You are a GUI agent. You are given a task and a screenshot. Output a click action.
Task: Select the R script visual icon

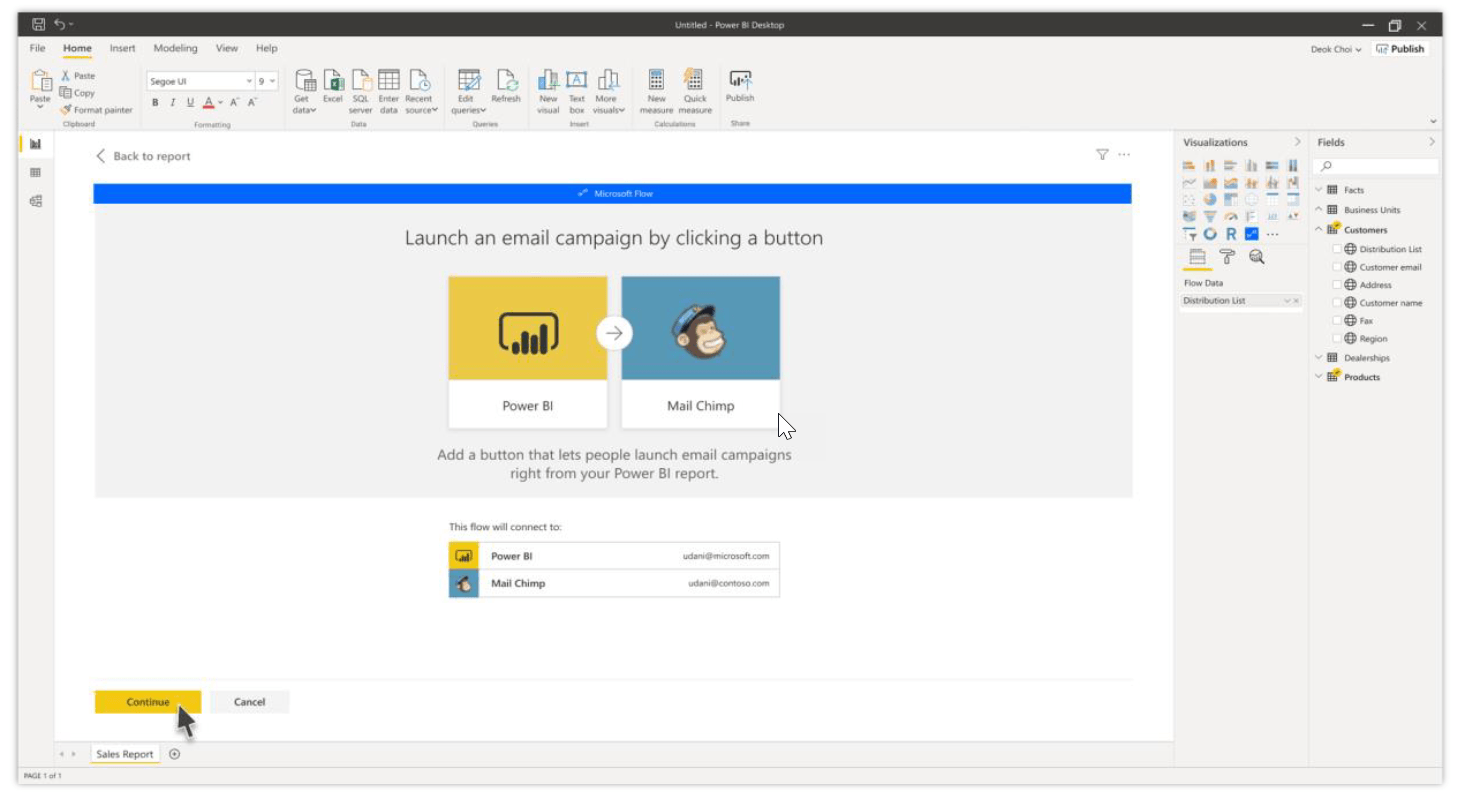[1231, 234]
